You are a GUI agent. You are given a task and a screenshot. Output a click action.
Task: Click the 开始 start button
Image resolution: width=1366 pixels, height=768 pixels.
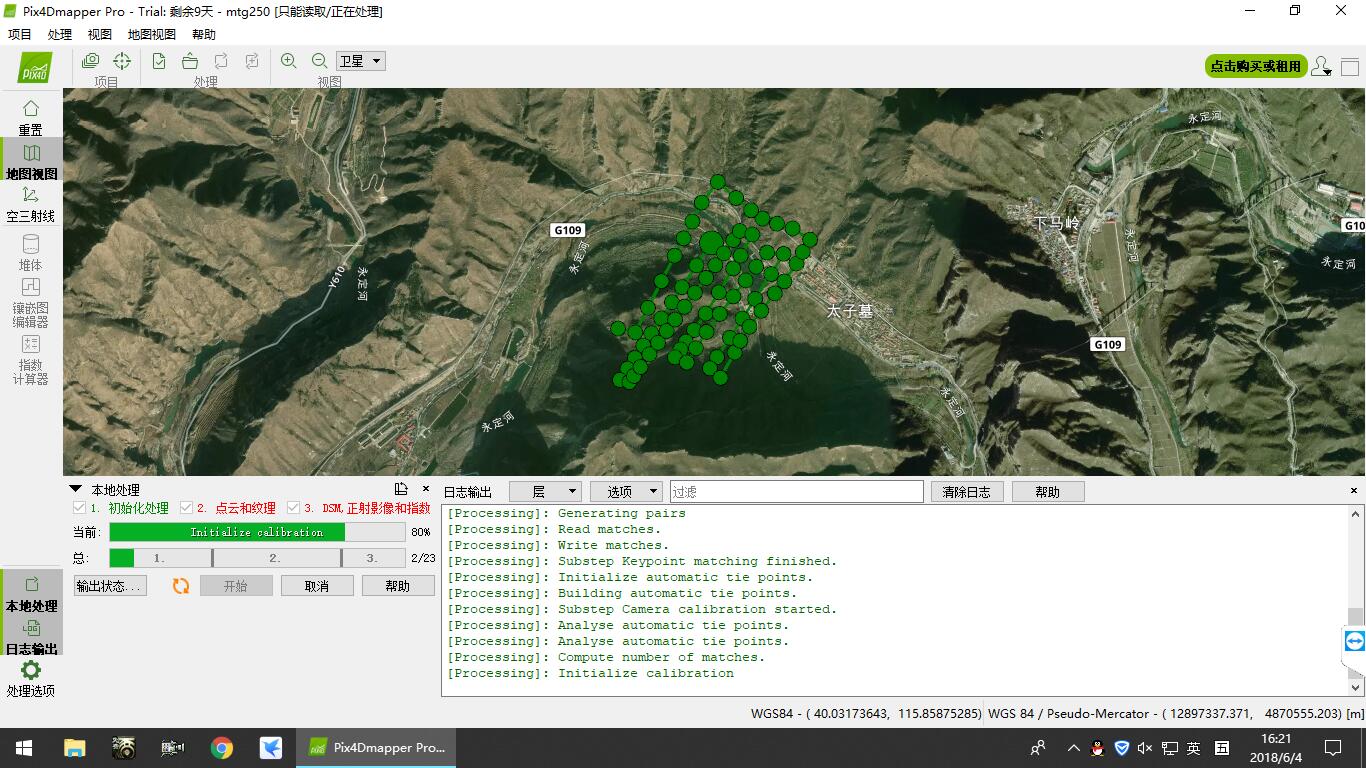coord(236,586)
